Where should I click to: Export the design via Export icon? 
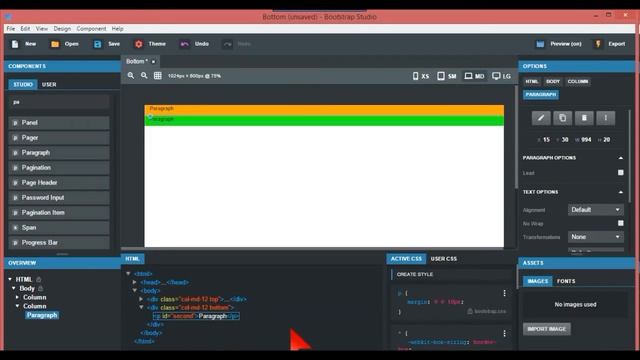tap(598, 44)
